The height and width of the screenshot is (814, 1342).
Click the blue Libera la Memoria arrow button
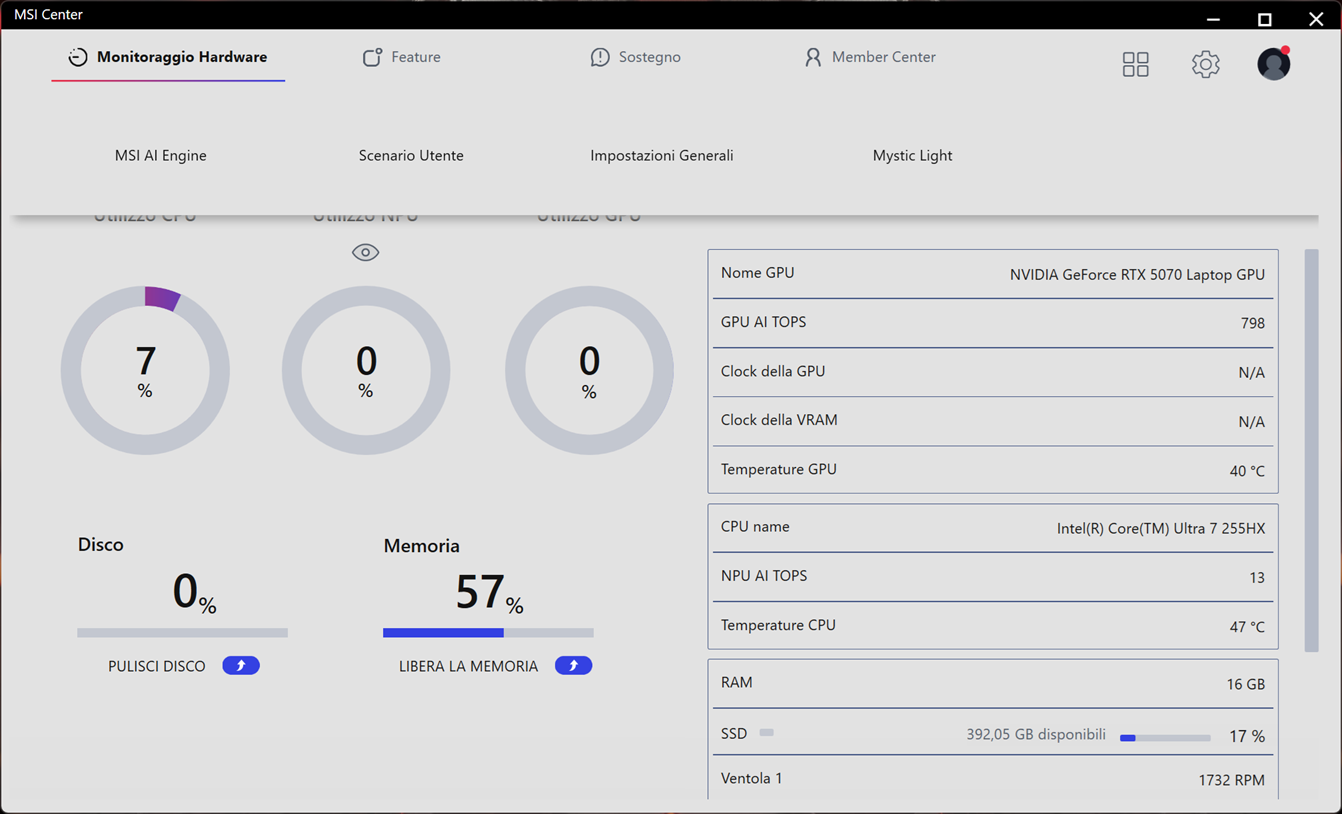click(573, 665)
